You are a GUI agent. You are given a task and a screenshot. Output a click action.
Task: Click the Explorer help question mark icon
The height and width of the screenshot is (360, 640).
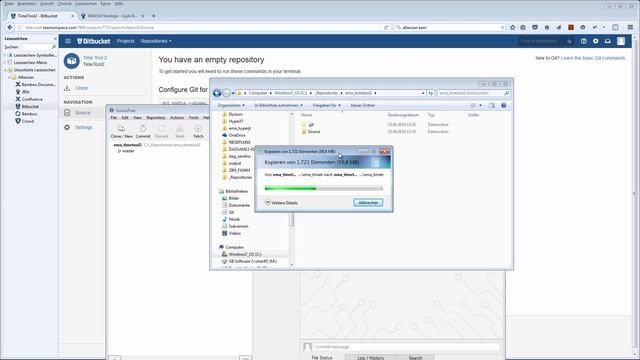pyautogui.click(x=504, y=105)
